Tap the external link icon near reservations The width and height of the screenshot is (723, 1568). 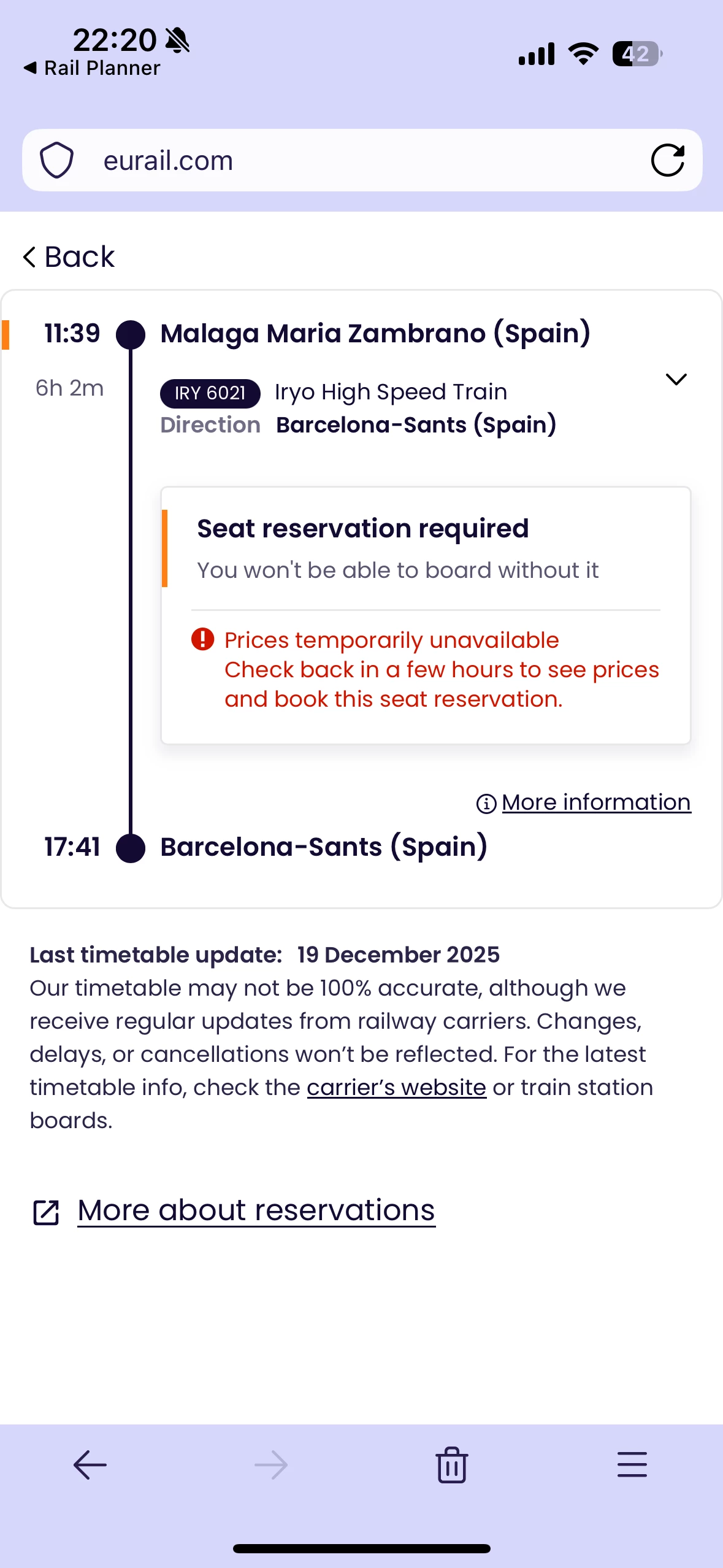(x=46, y=1212)
